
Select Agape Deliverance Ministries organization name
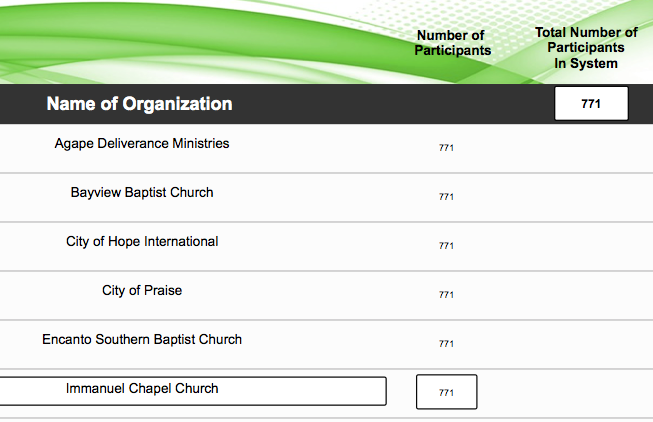tap(142, 144)
